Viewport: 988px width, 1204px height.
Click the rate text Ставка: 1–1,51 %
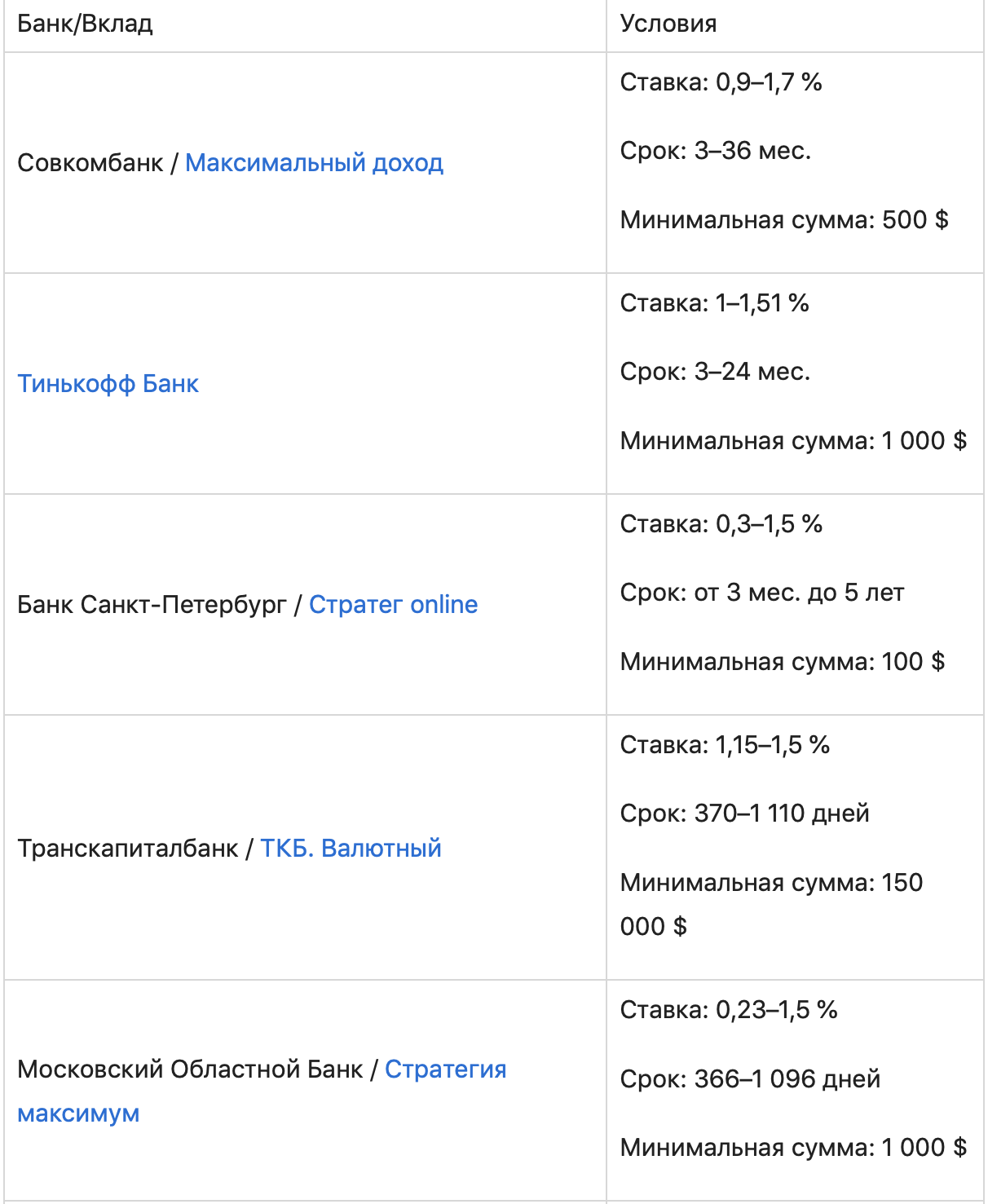(714, 303)
